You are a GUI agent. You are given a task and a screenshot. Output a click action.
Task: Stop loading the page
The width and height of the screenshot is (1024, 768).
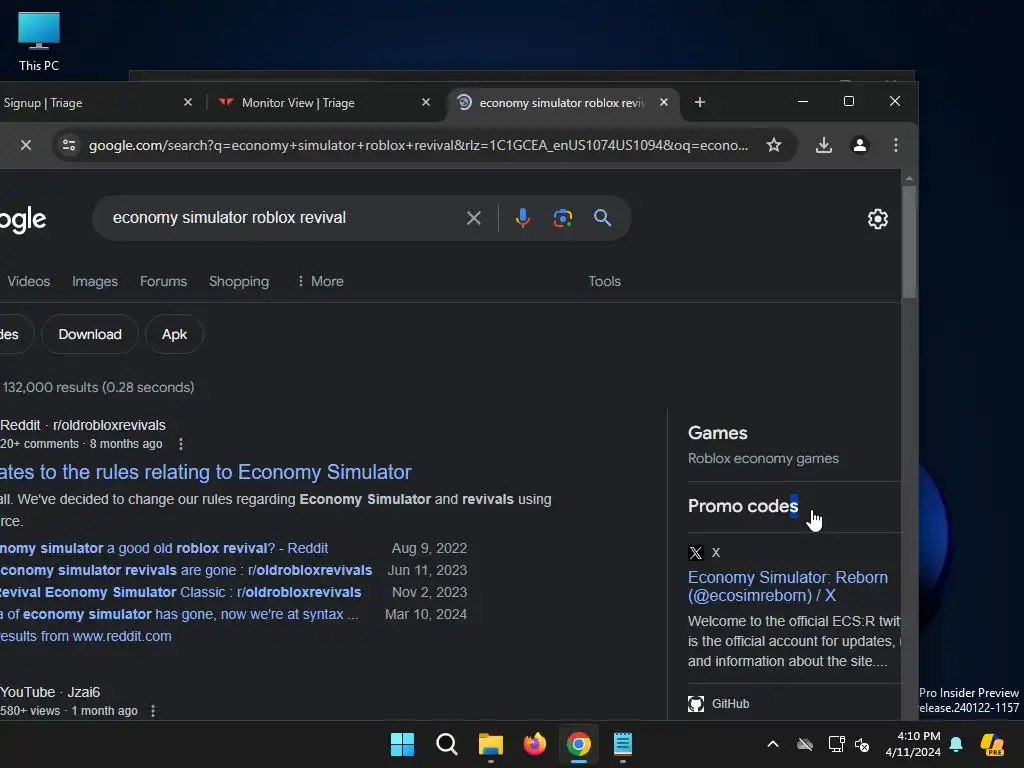25,145
